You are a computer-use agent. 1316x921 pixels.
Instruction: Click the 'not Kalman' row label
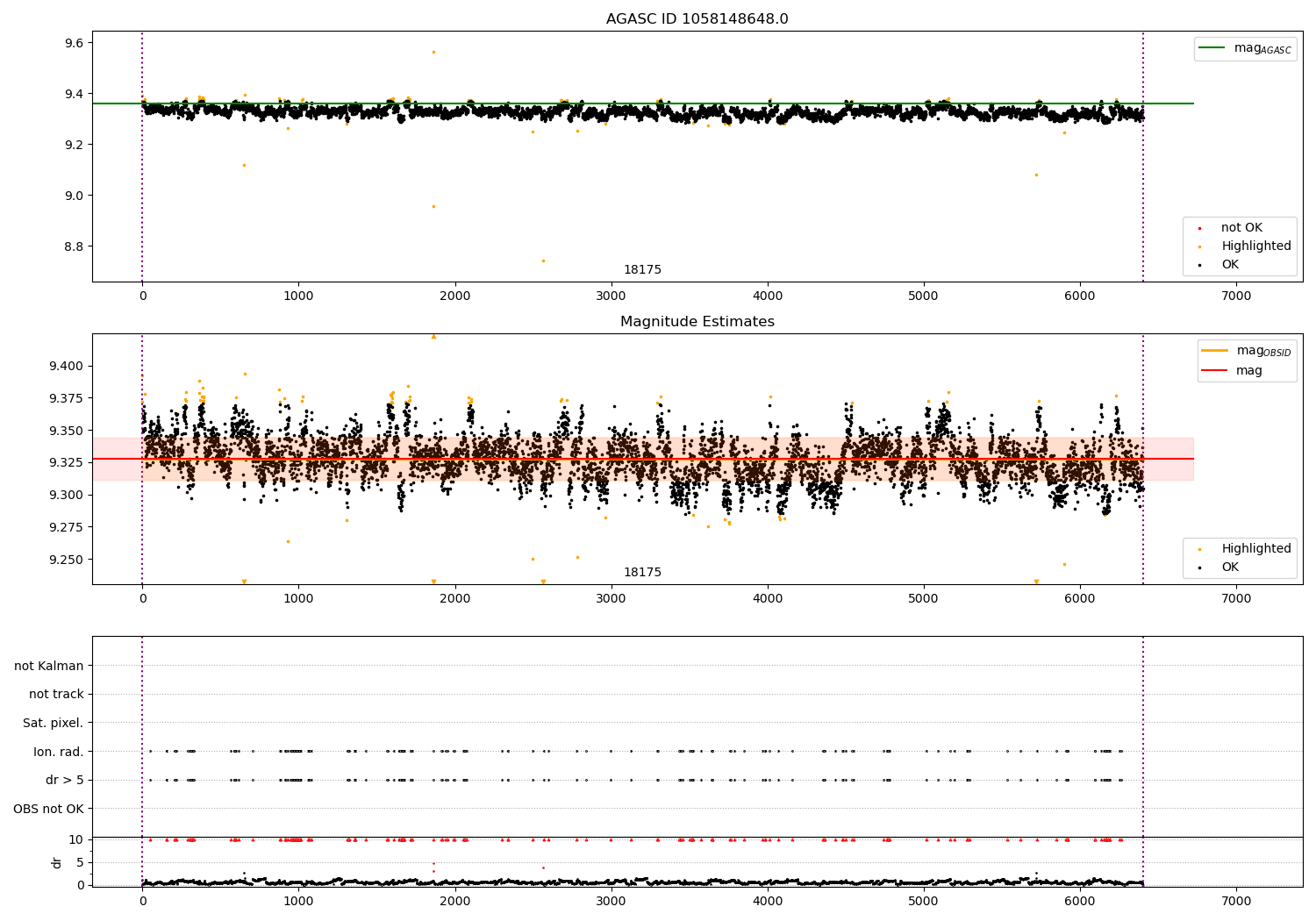(x=49, y=666)
